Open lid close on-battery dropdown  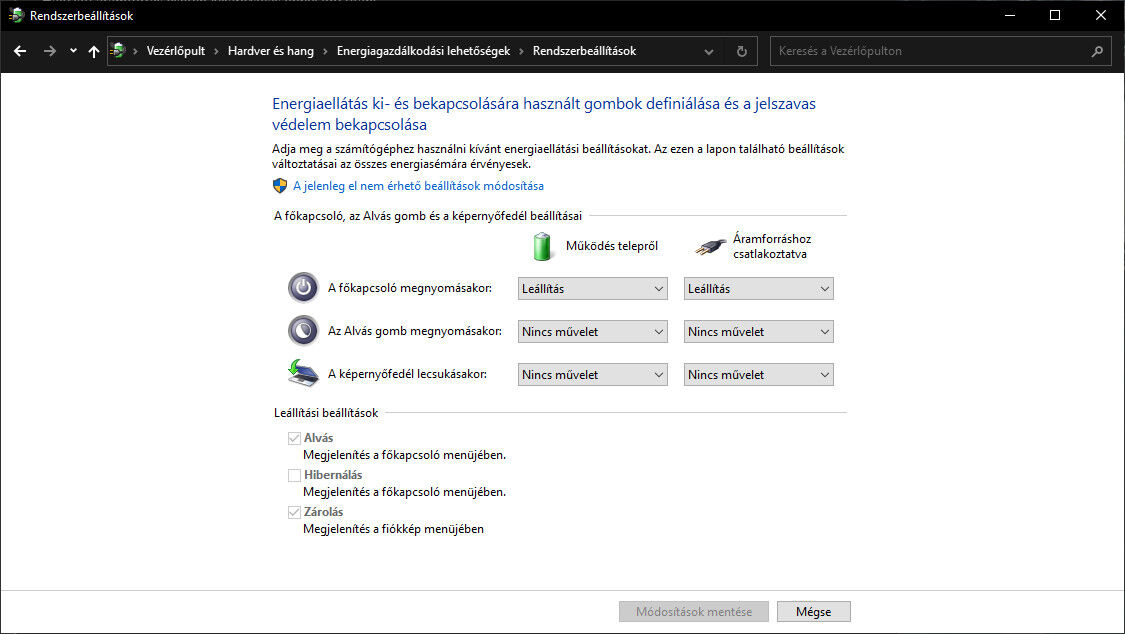coord(593,374)
